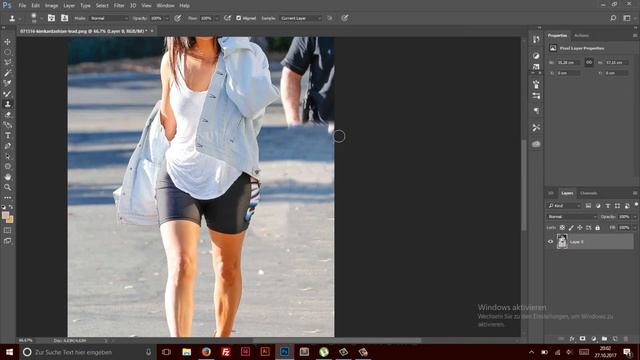Screen dimensions: 640x360
Task: Turn layer filtering on or off
Action: pyautogui.click(x=636, y=205)
